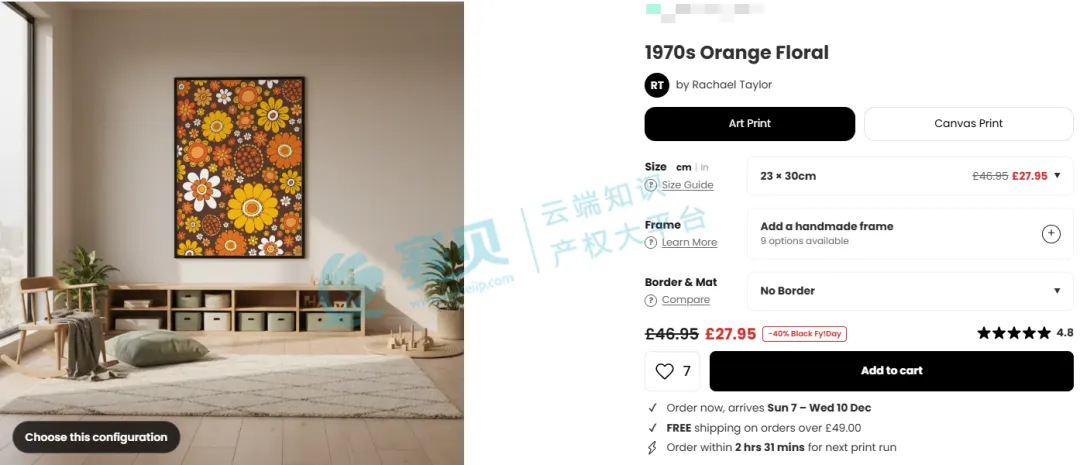Click the plus icon to add frame
This screenshot has height=465, width=1080.
[x=1050, y=234]
